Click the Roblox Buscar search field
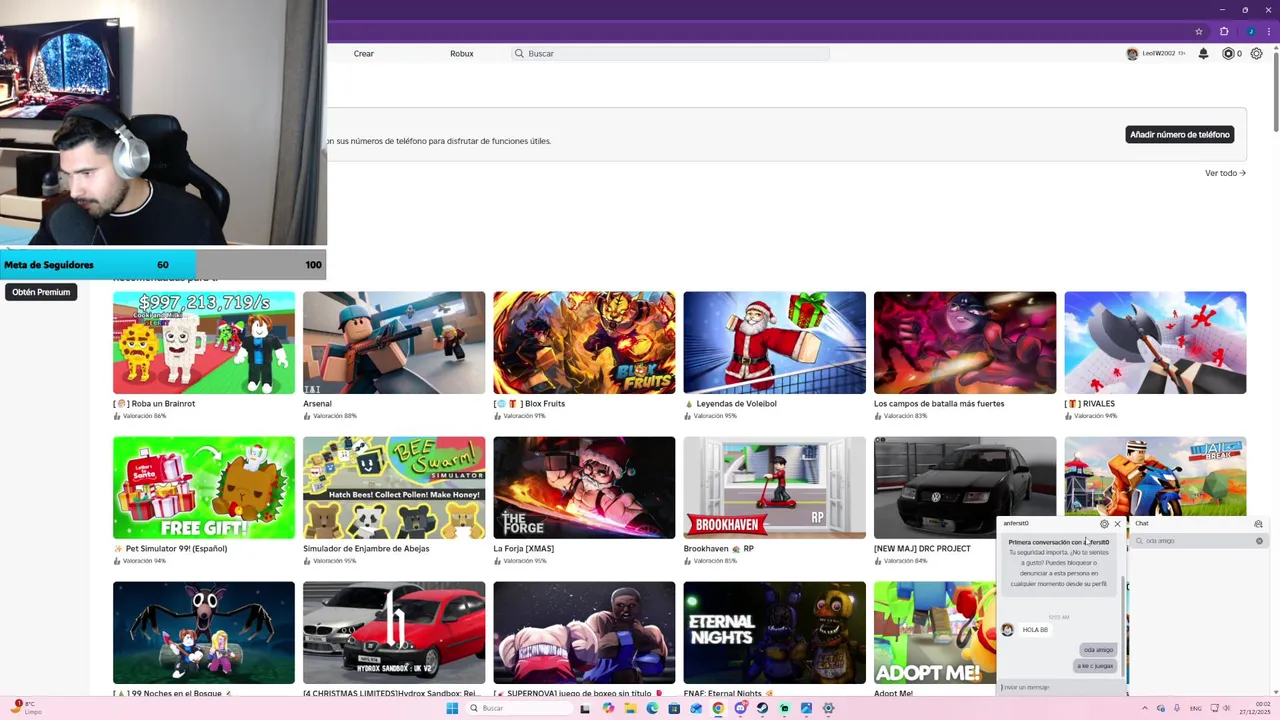The width and height of the screenshot is (1280, 720). [x=670, y=54]
